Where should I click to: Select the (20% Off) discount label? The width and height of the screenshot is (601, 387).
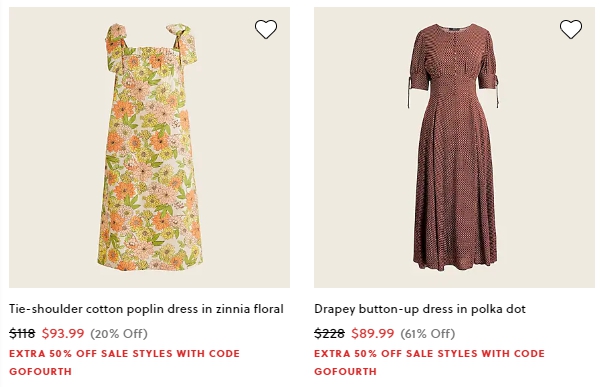[x=119, y=334]
